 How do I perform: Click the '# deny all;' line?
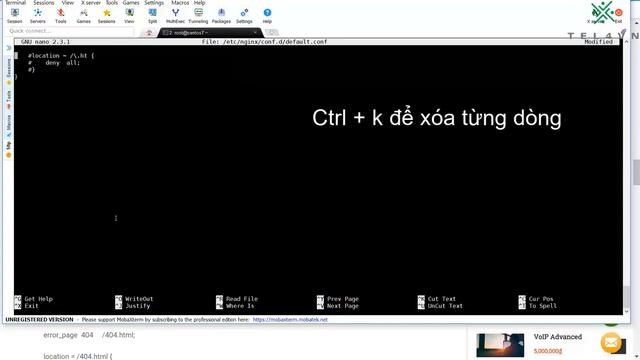(x=54, y=63)
